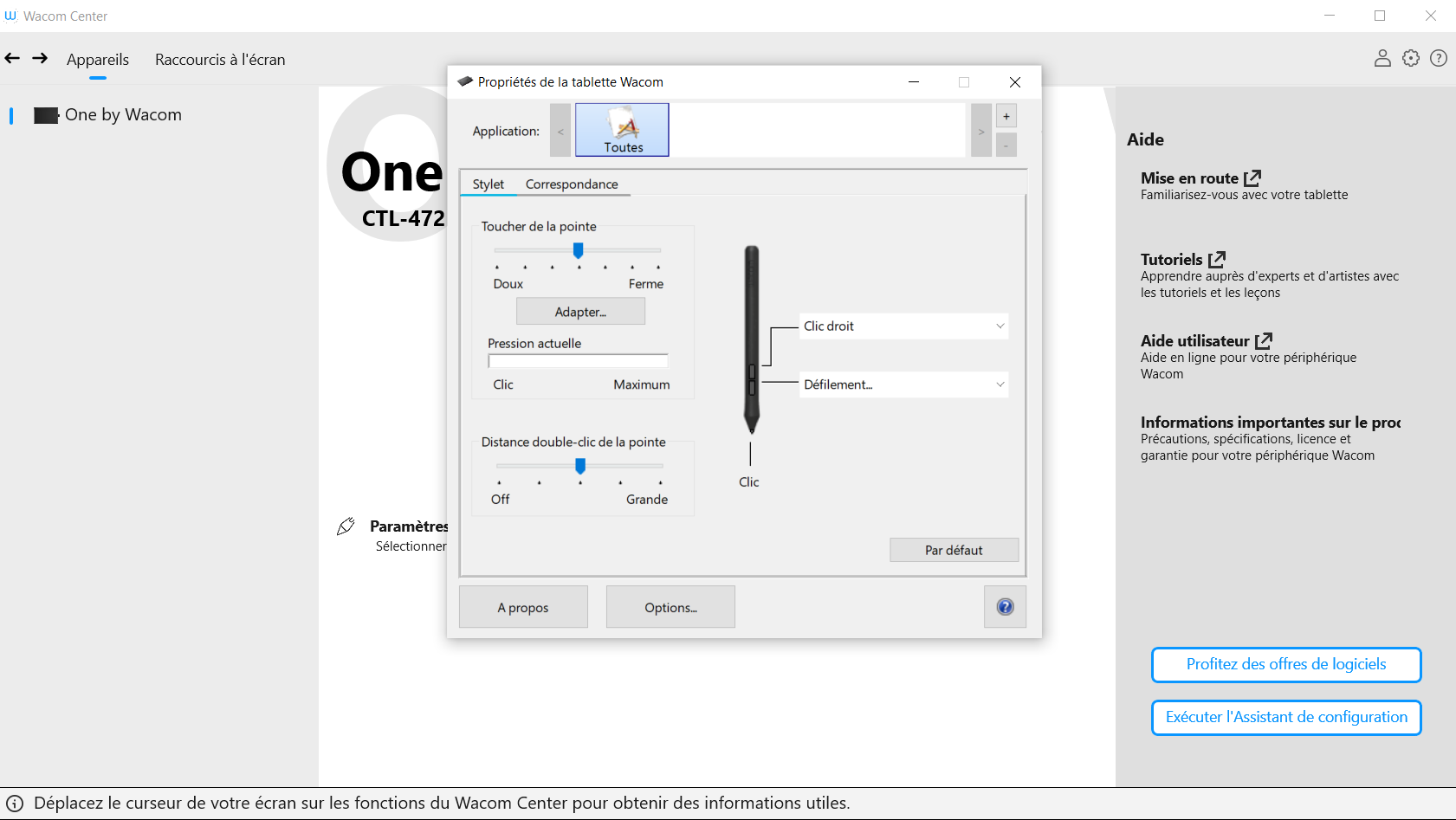The height and width of the screenshot is (820, 1456).
Task: Open the Raccourcis à l'écran tab
Action: (220, 60)
